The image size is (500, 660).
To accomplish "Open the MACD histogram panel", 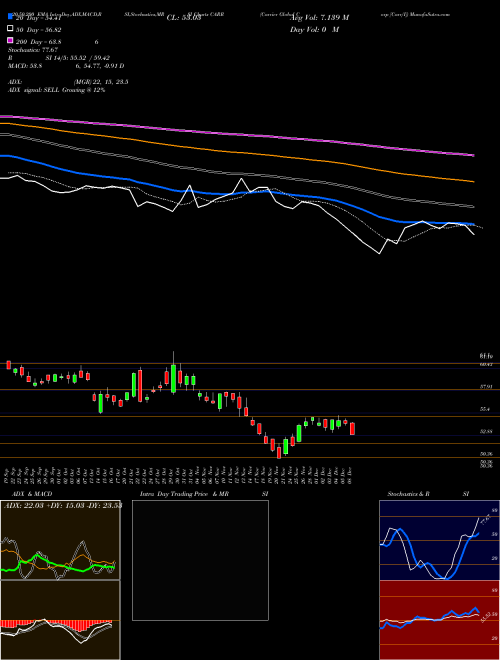I will tap(60, 620).
